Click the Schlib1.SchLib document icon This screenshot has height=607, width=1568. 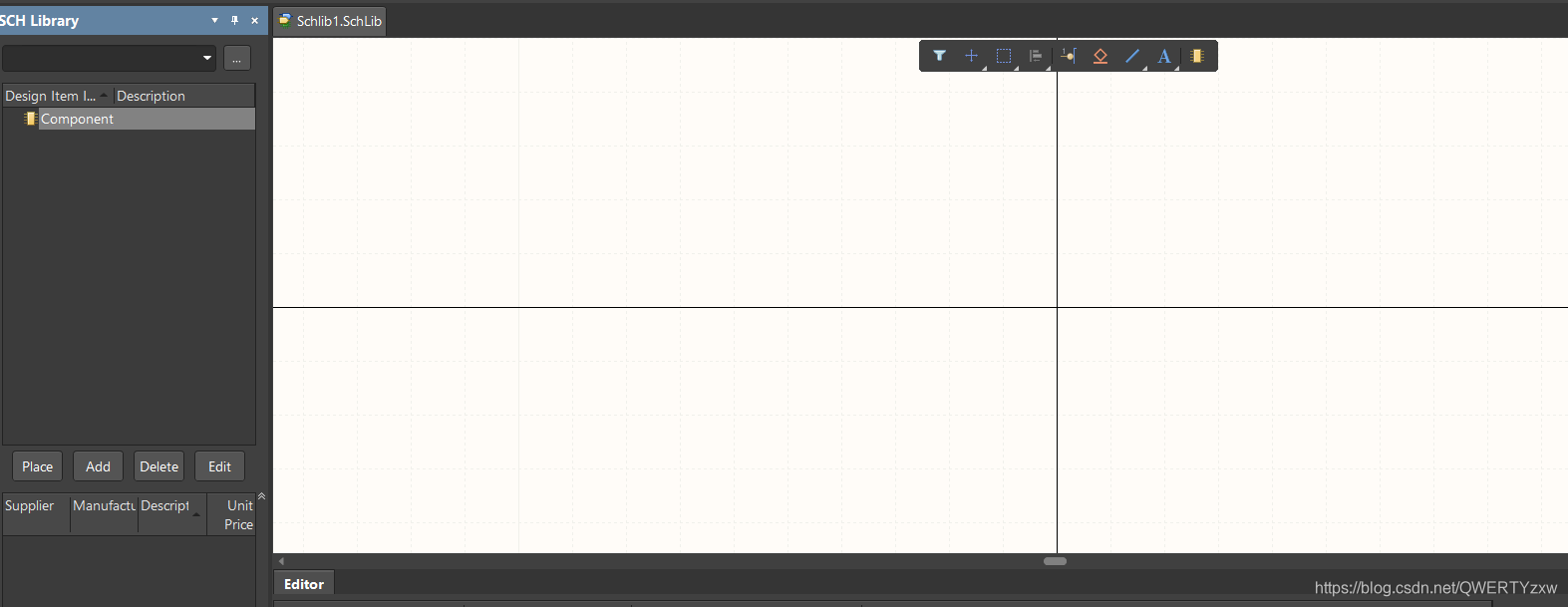[x=285, y=20]
